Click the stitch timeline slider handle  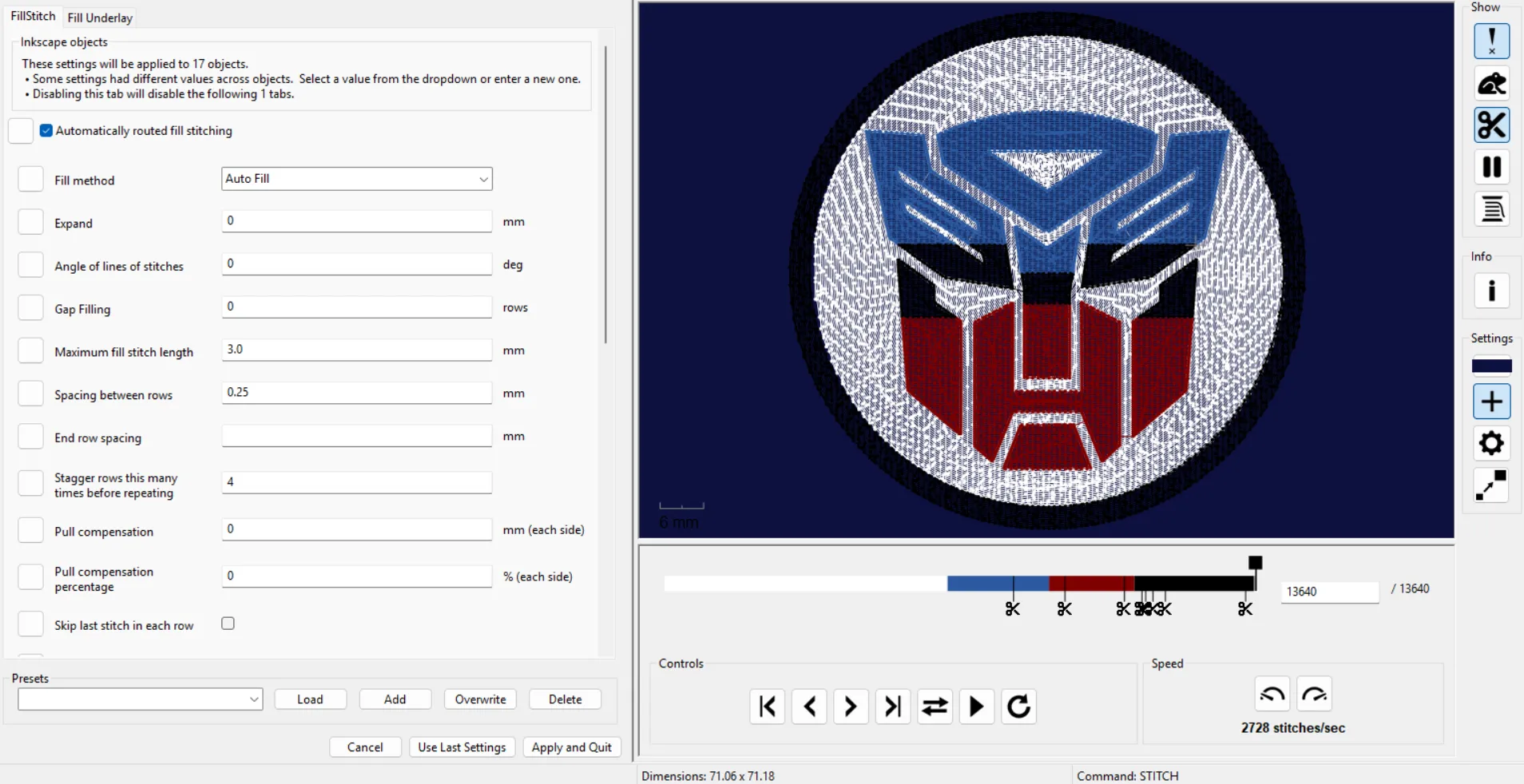pyautogui.click(x=1256, y=563)
